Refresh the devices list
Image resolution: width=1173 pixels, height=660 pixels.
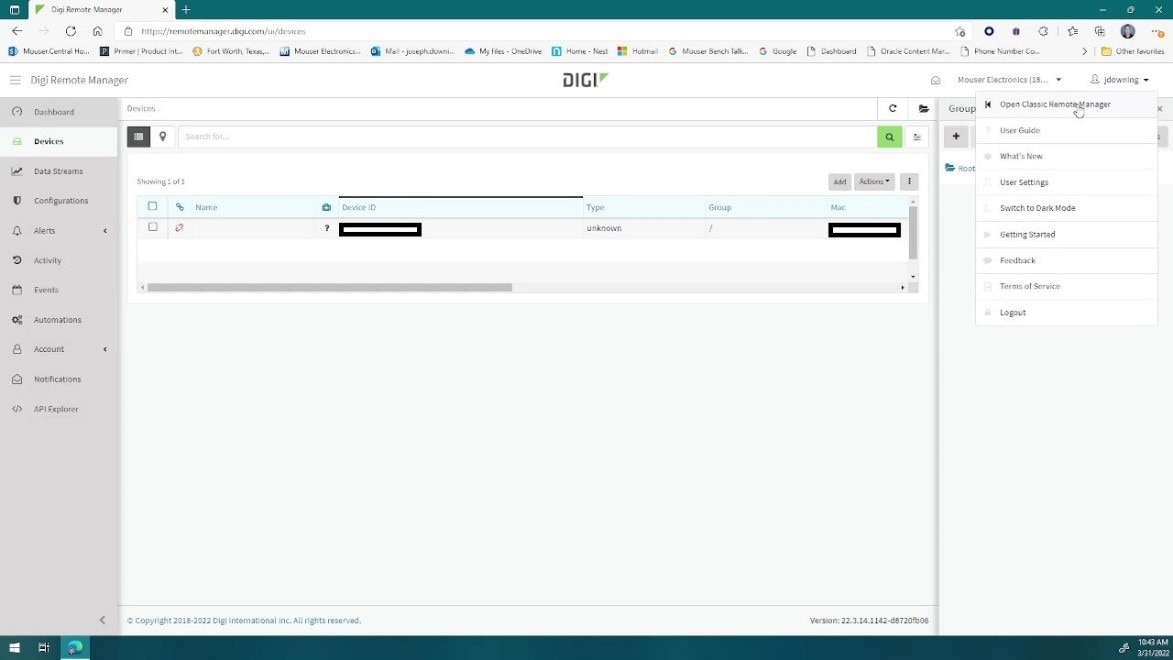click(893, 109)
